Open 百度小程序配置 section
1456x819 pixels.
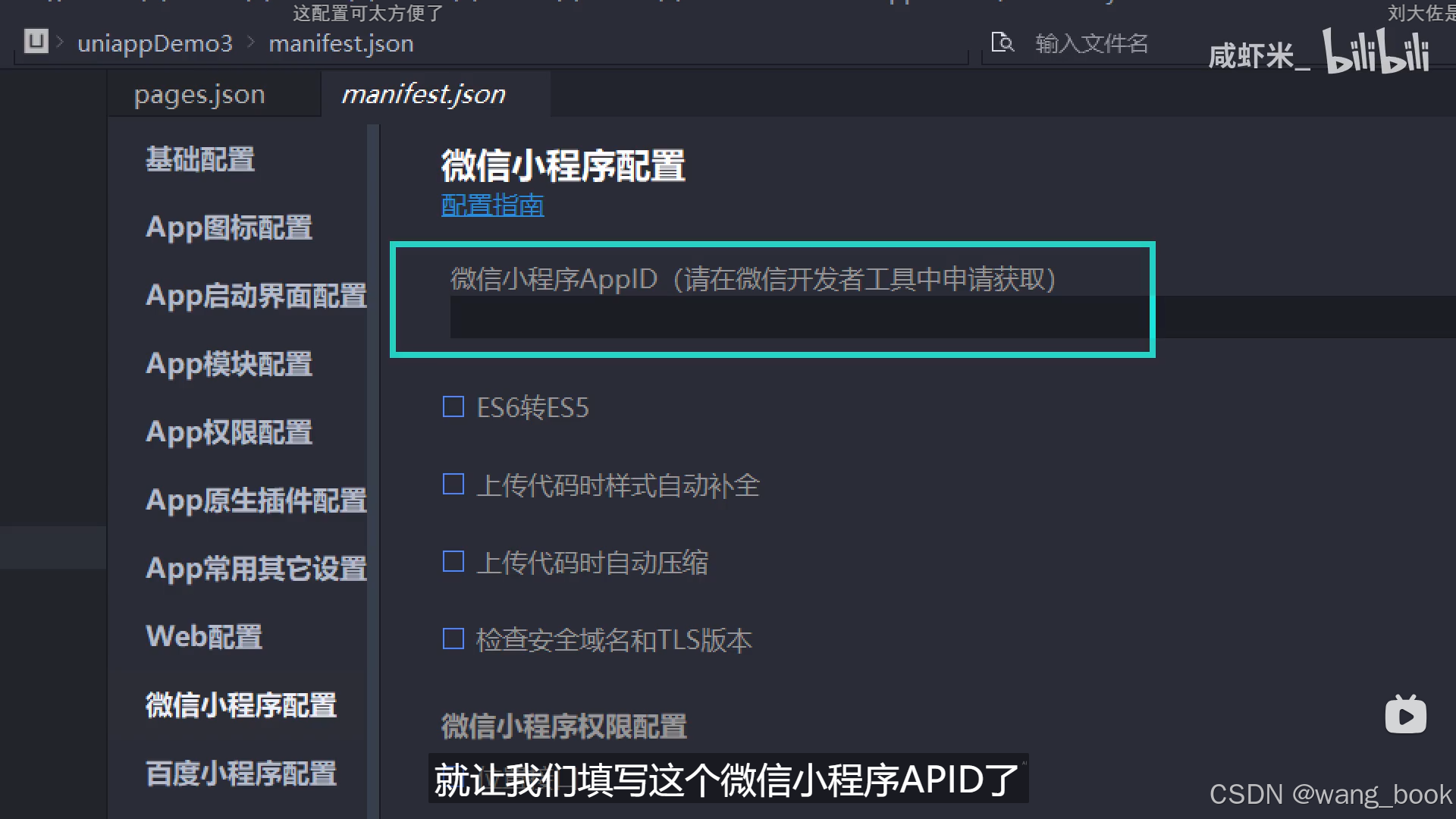click(x=241, y=773)
